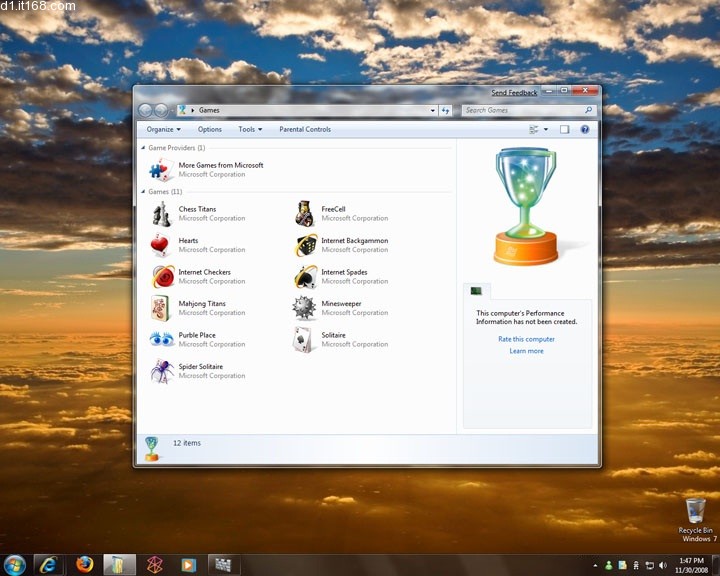Screen dimensions: 720x576
Task: Click the network tray icon
Action: pyautogui.click(x=649, y=565)
